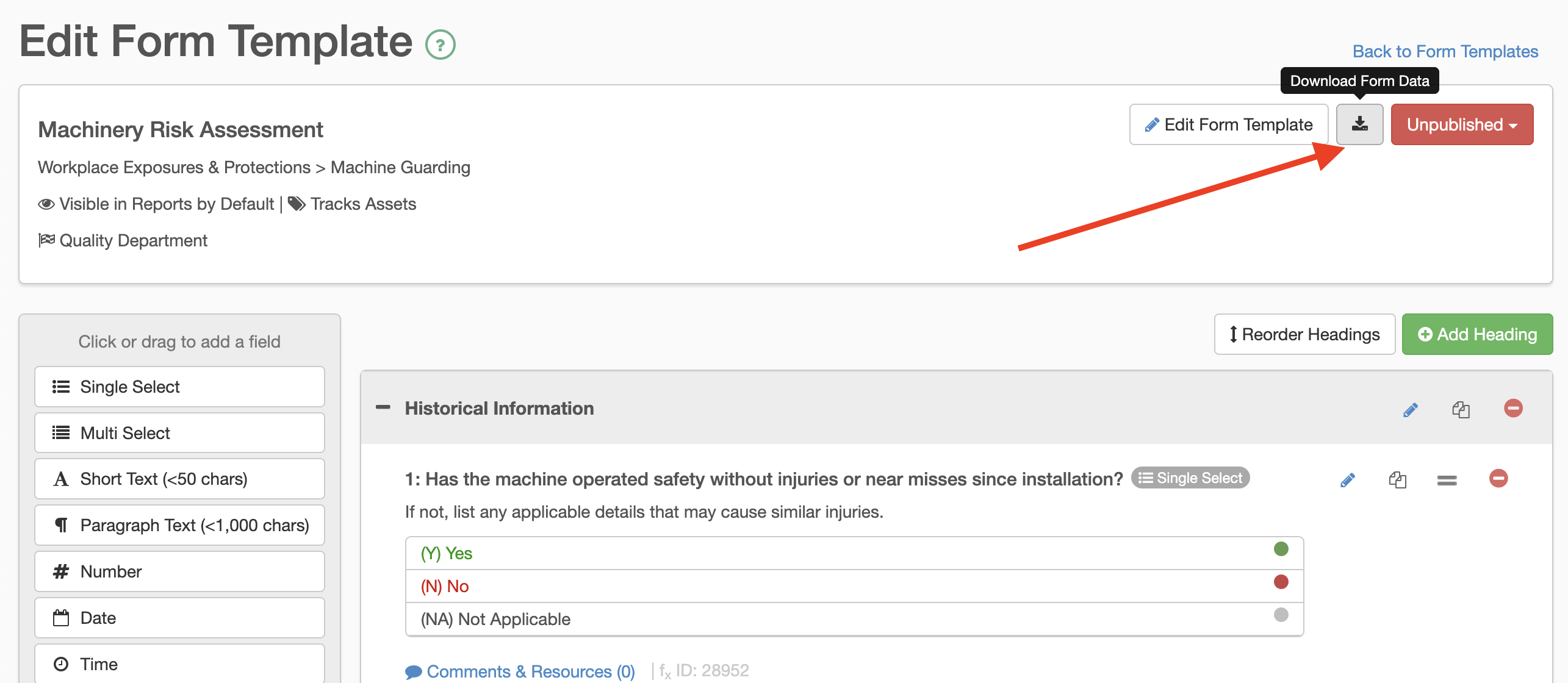The height and width of the screenshot is (683, 1568).
Task: Duplicate question 1 with copy icon
Action: click(1397, 480)
